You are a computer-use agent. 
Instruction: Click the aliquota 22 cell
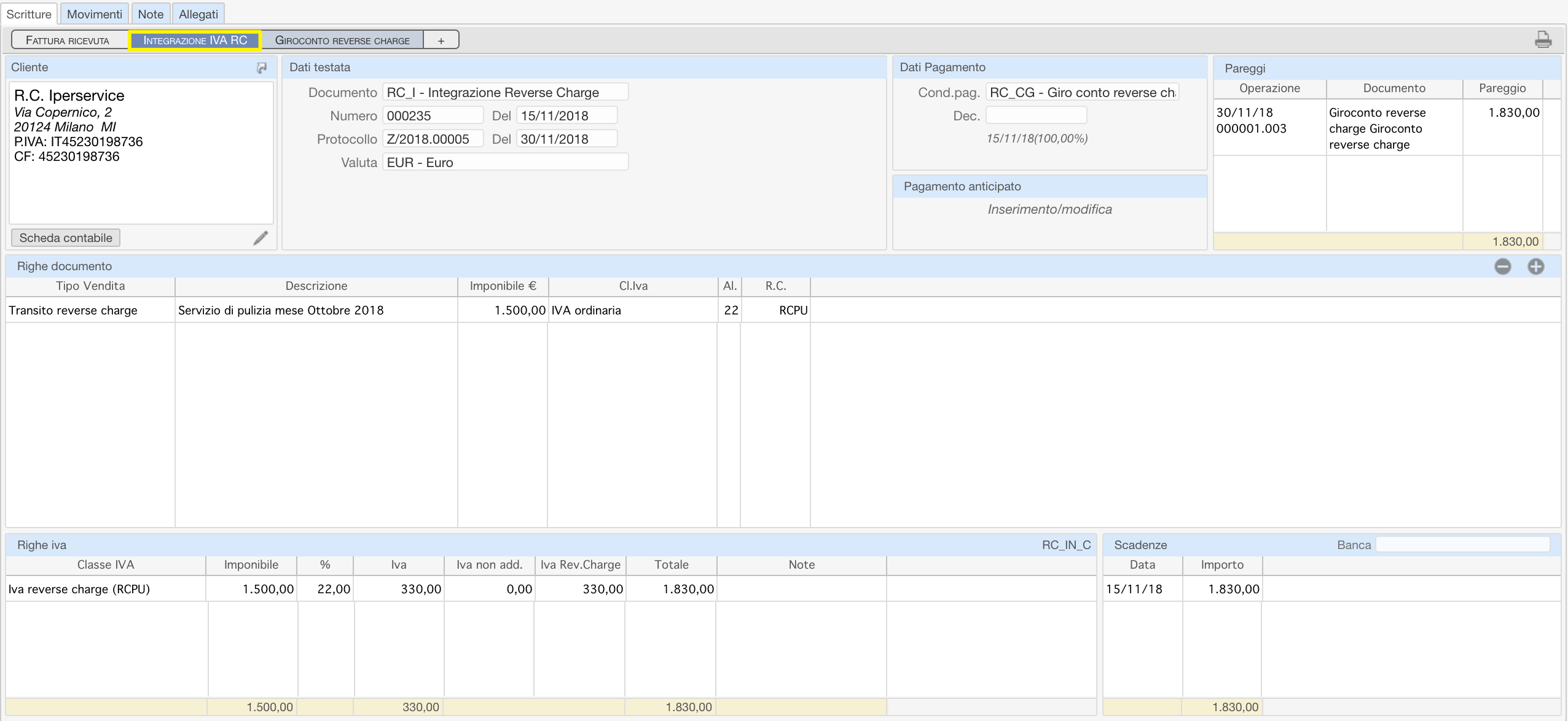coord(729,310)
